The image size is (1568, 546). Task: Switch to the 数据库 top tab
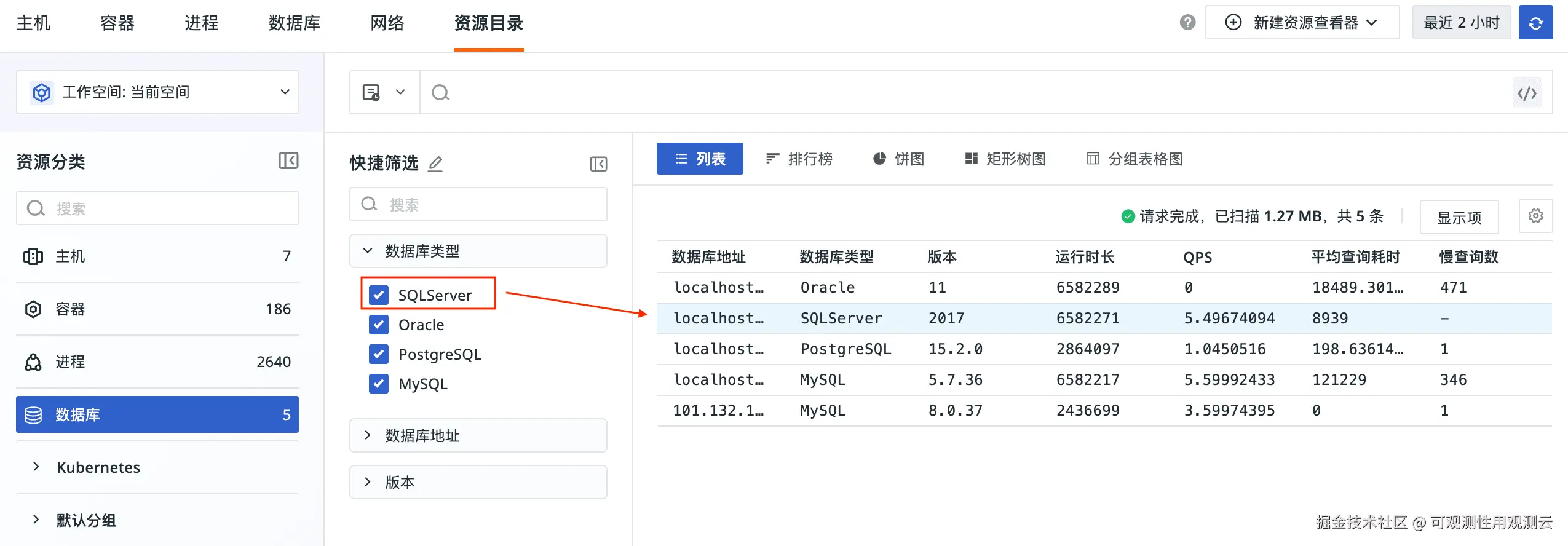(295, 23)
